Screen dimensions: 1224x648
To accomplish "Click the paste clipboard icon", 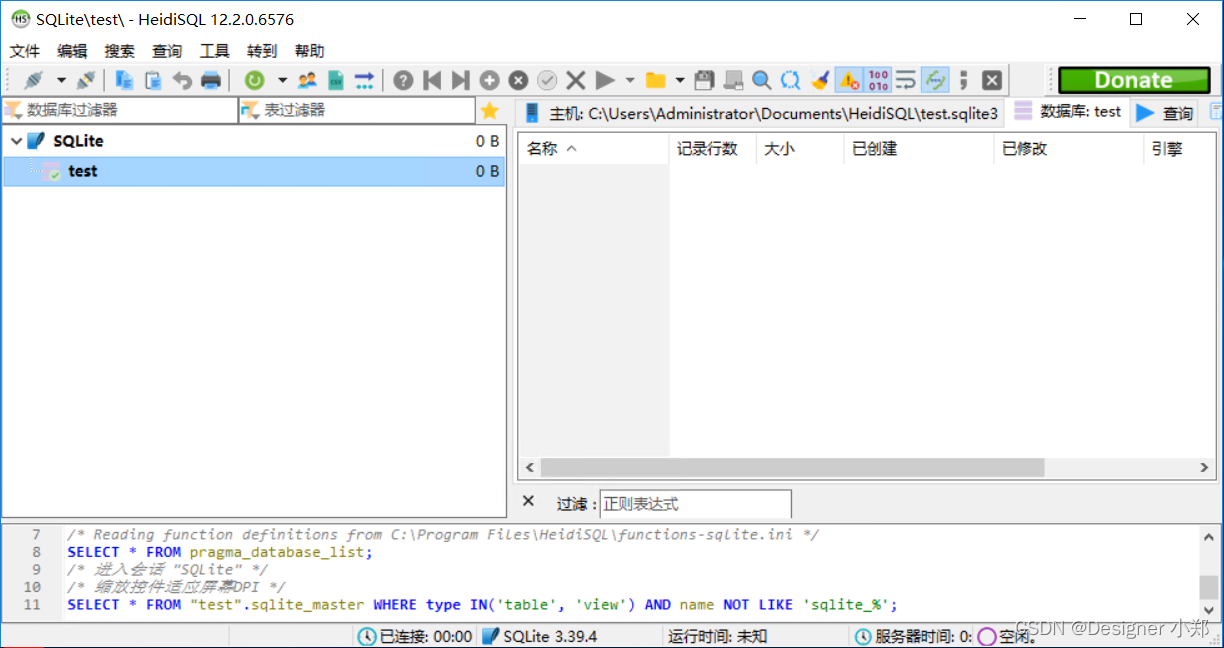I will click(x=153, y=80).
